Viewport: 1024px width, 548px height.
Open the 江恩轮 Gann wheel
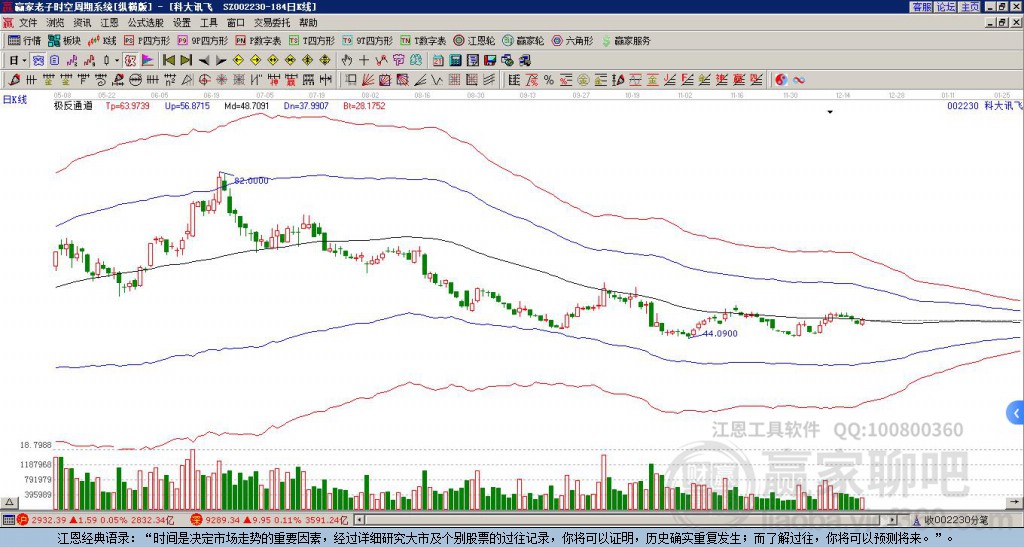tap(474, 41)
